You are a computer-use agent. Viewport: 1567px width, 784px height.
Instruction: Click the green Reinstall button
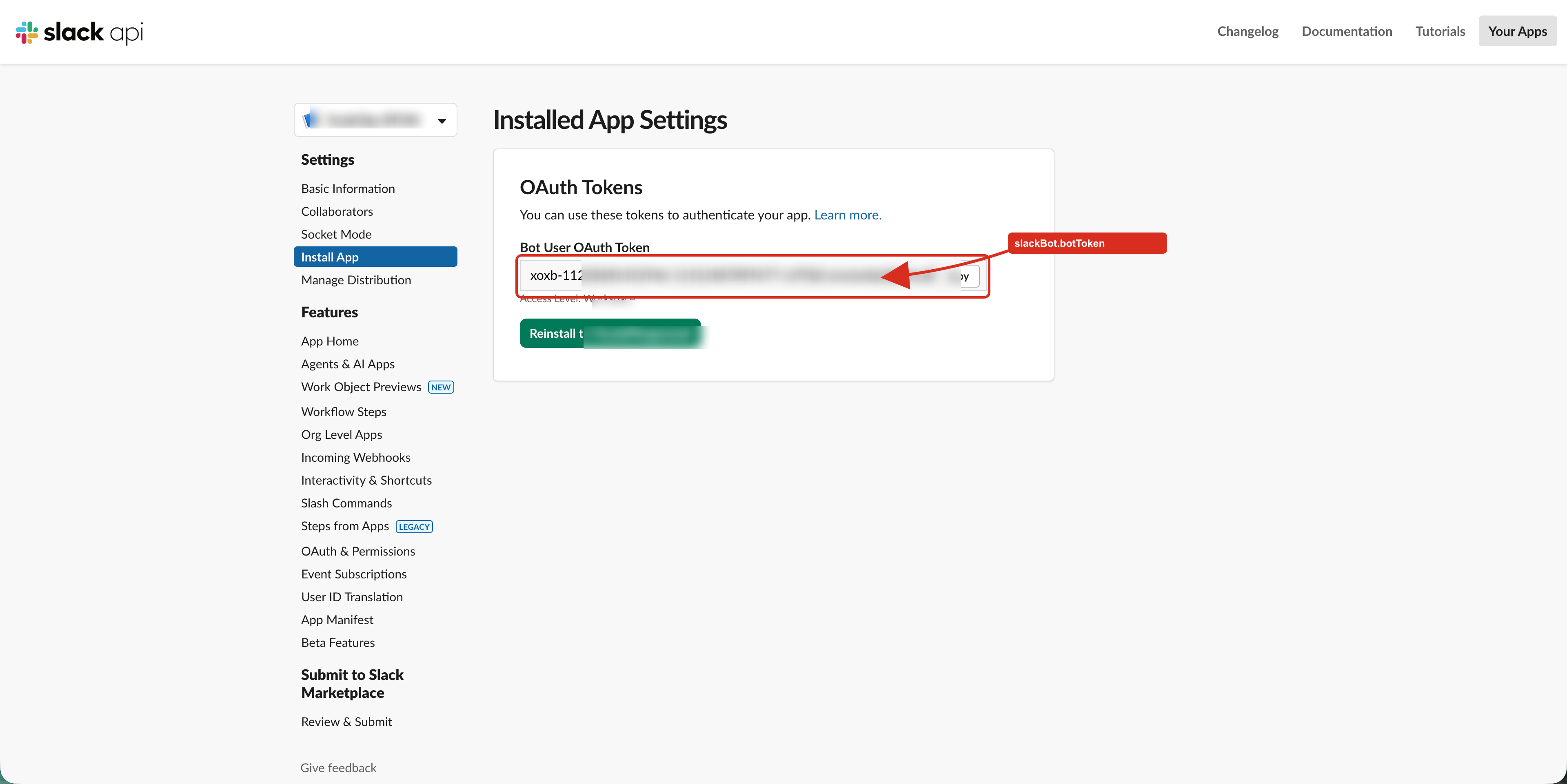610,333
